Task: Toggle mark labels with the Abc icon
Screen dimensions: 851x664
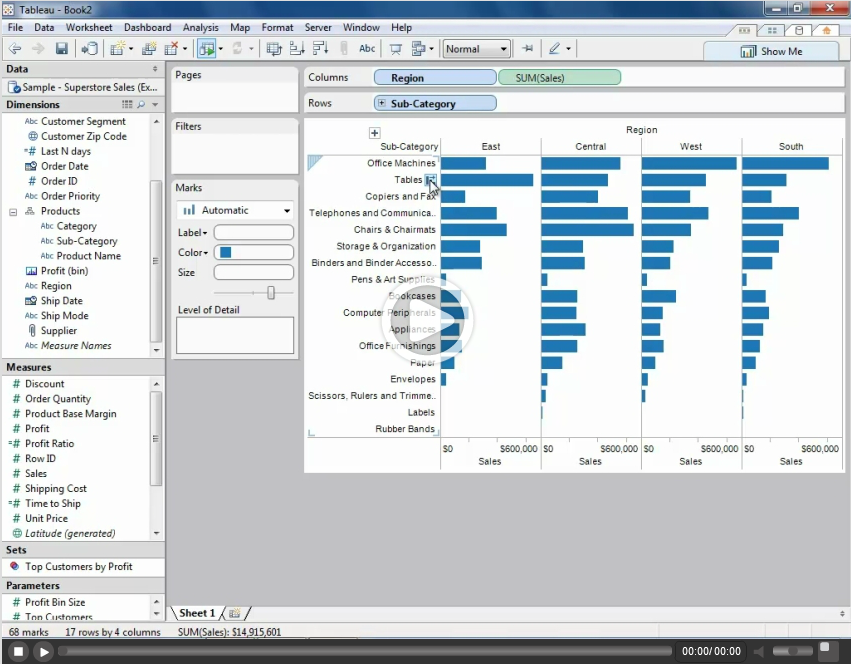Action: tap(367, 49)
